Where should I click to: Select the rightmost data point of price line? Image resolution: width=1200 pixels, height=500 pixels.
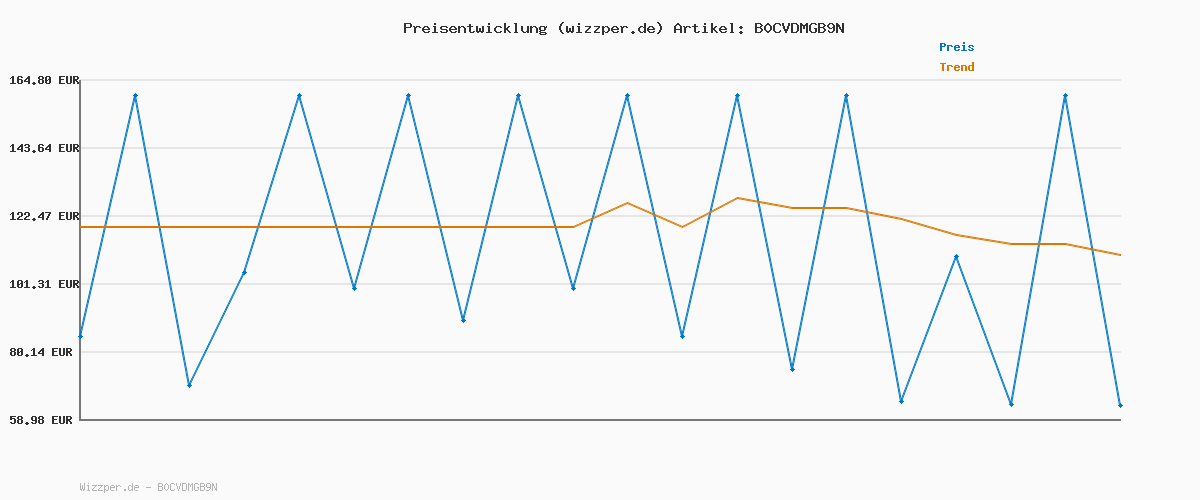coord(1120,405)
